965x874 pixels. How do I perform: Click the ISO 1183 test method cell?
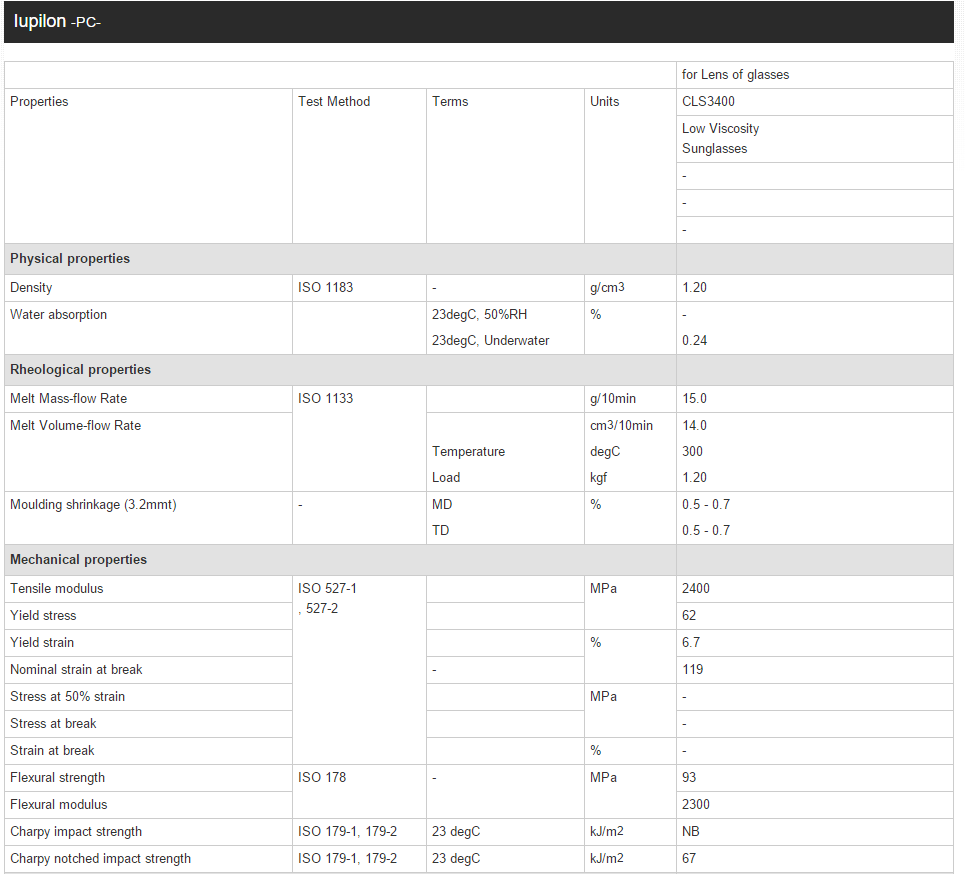tap(359, 288)
